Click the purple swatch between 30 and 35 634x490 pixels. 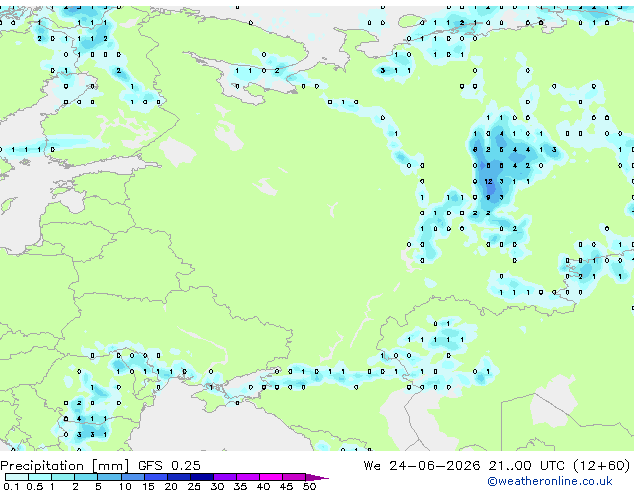tap(225, 477)
